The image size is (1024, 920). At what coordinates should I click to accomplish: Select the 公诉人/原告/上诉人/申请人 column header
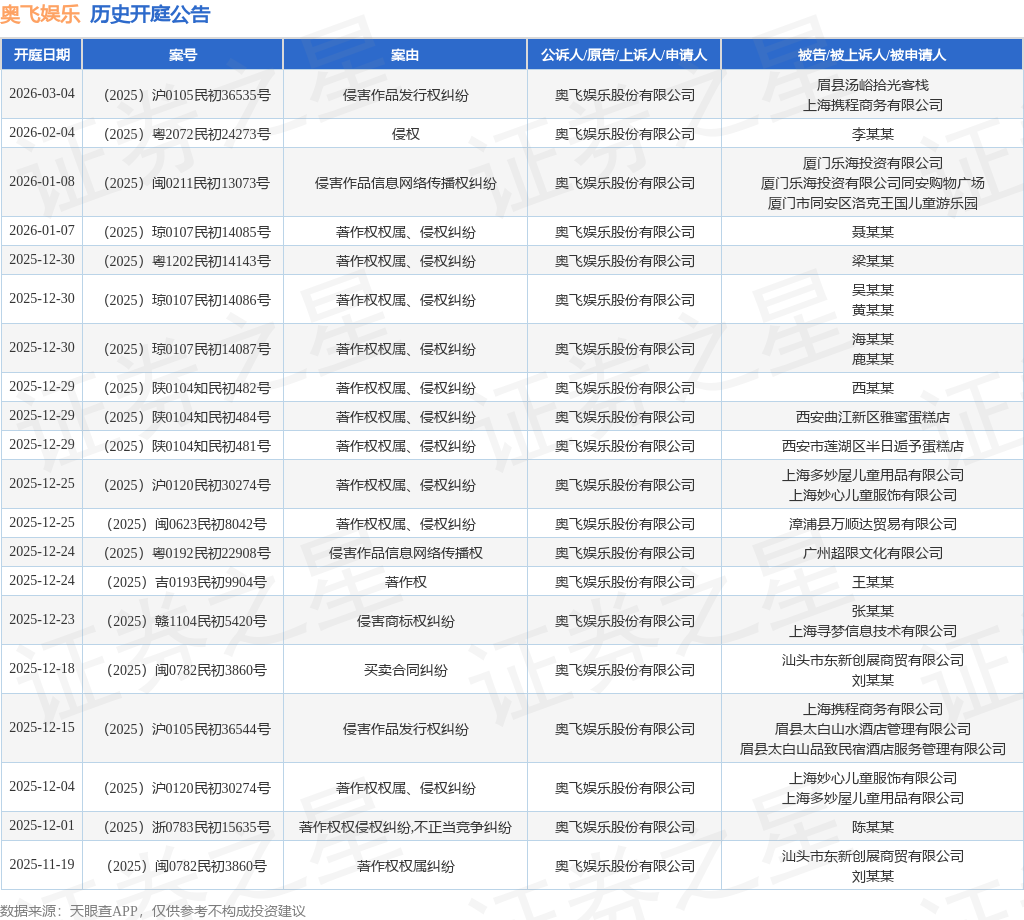tap(624, 55)
